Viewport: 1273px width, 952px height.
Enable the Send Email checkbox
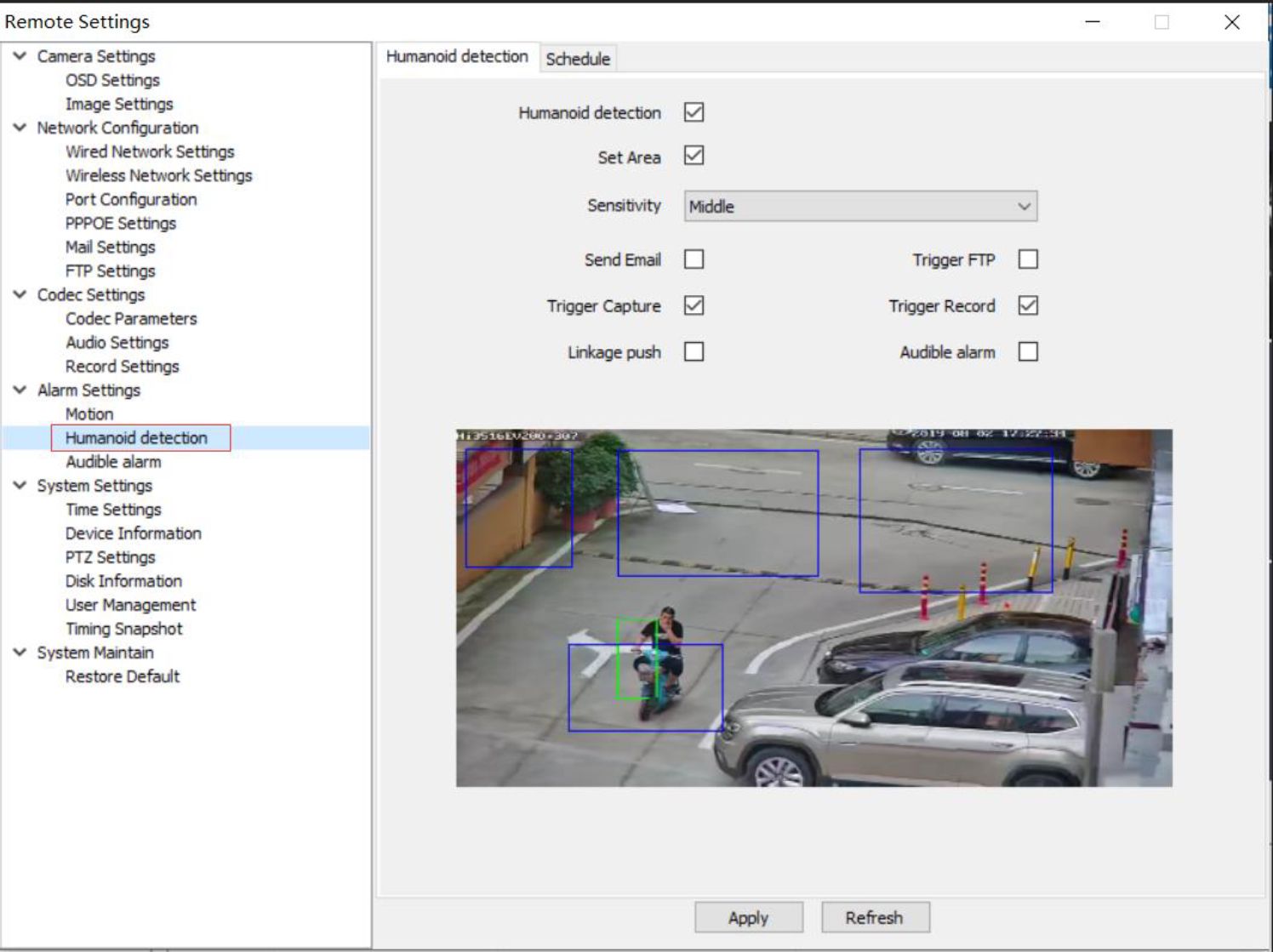coord(694,259)
